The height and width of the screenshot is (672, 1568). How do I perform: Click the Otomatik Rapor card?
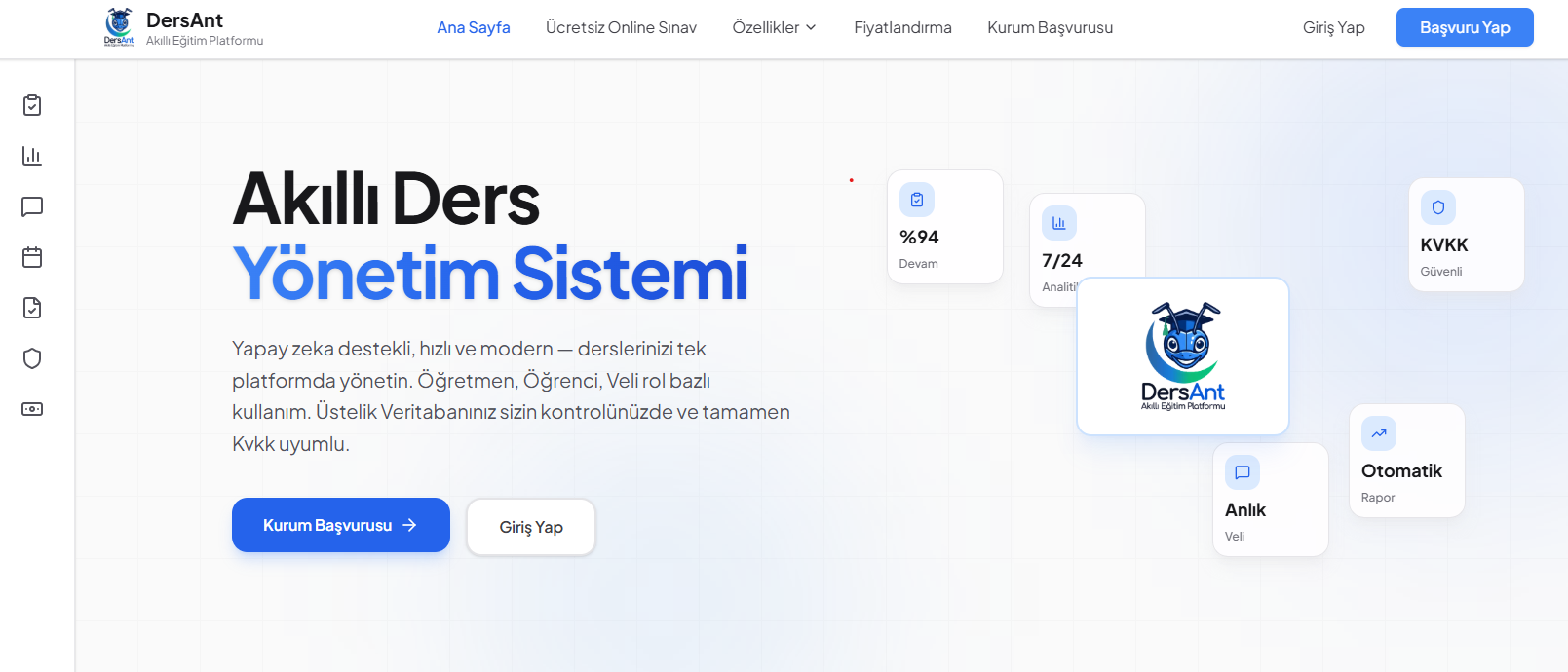coord(1406,461)
